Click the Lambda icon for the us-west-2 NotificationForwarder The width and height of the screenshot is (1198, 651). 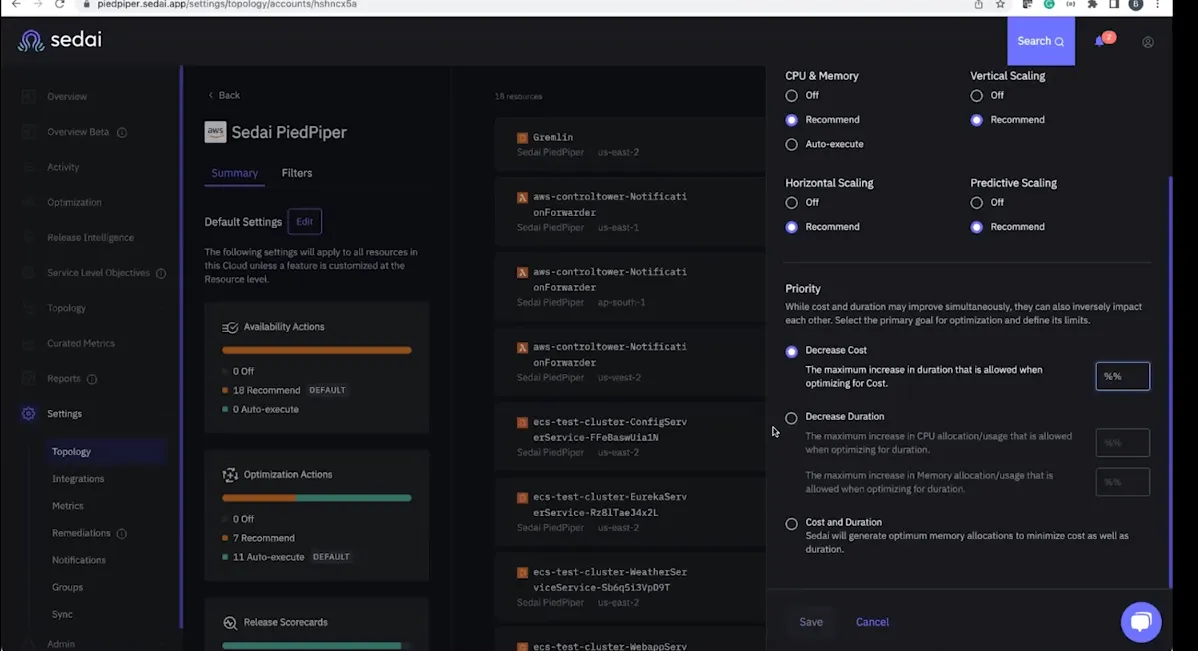click(x=523, y=348)
